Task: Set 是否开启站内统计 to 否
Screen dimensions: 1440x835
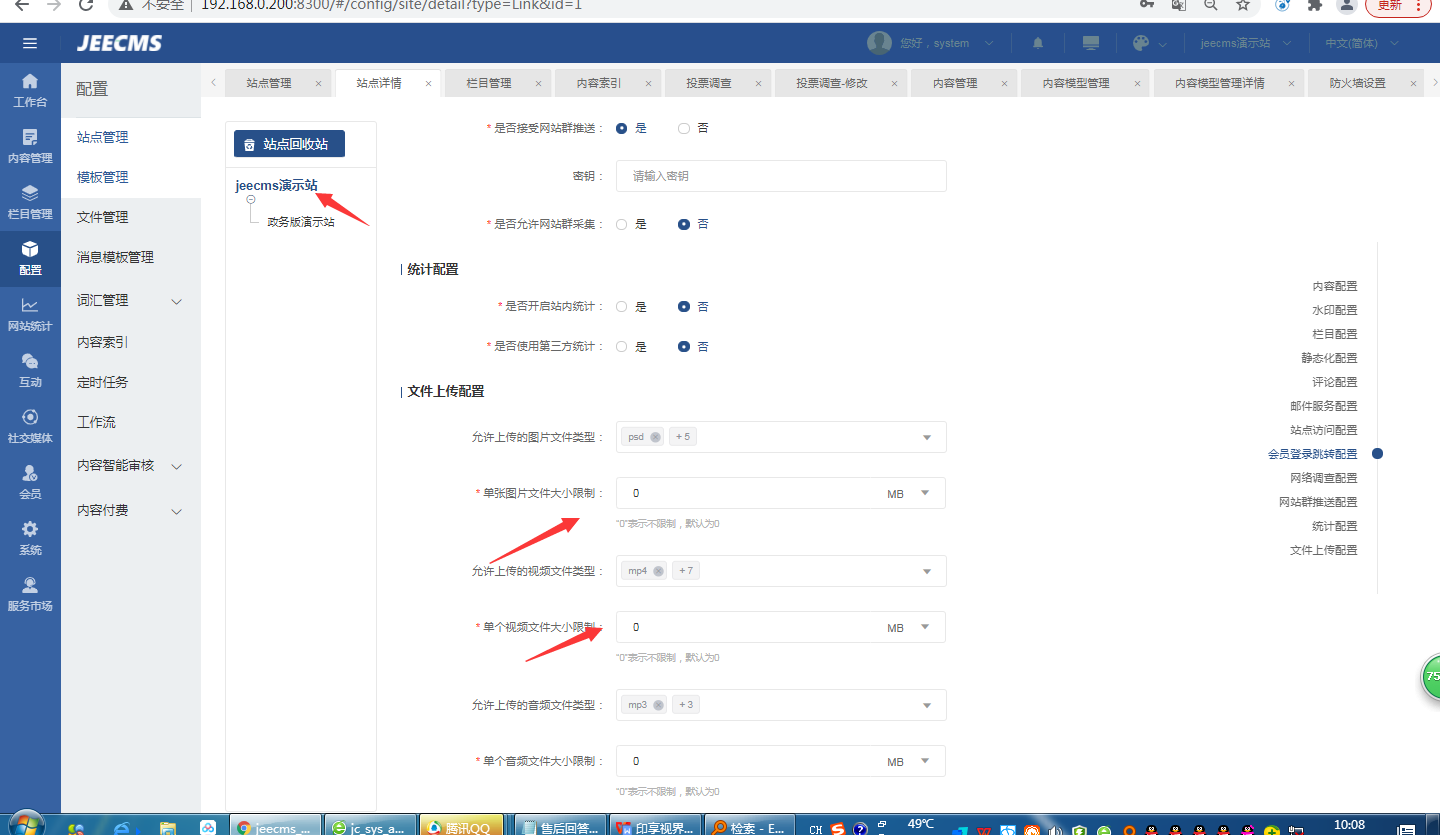Action: pyautogui.click(x=684, y=307)
